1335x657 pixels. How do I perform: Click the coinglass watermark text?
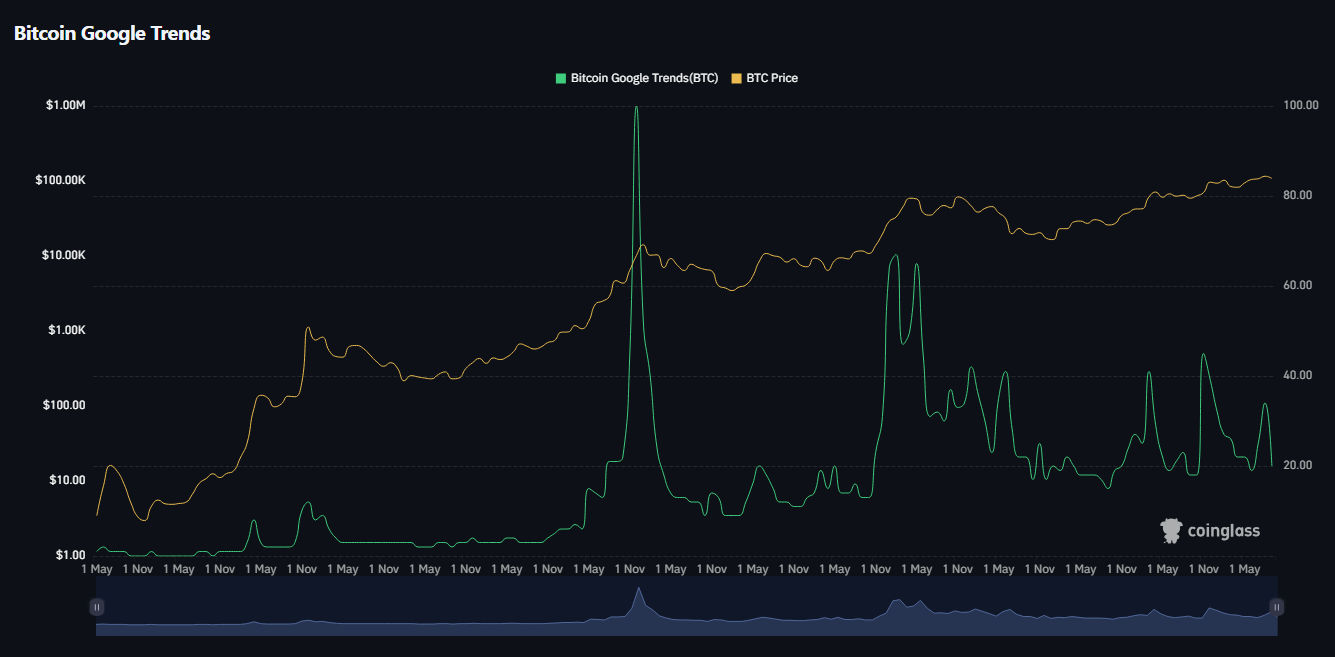1224,531
